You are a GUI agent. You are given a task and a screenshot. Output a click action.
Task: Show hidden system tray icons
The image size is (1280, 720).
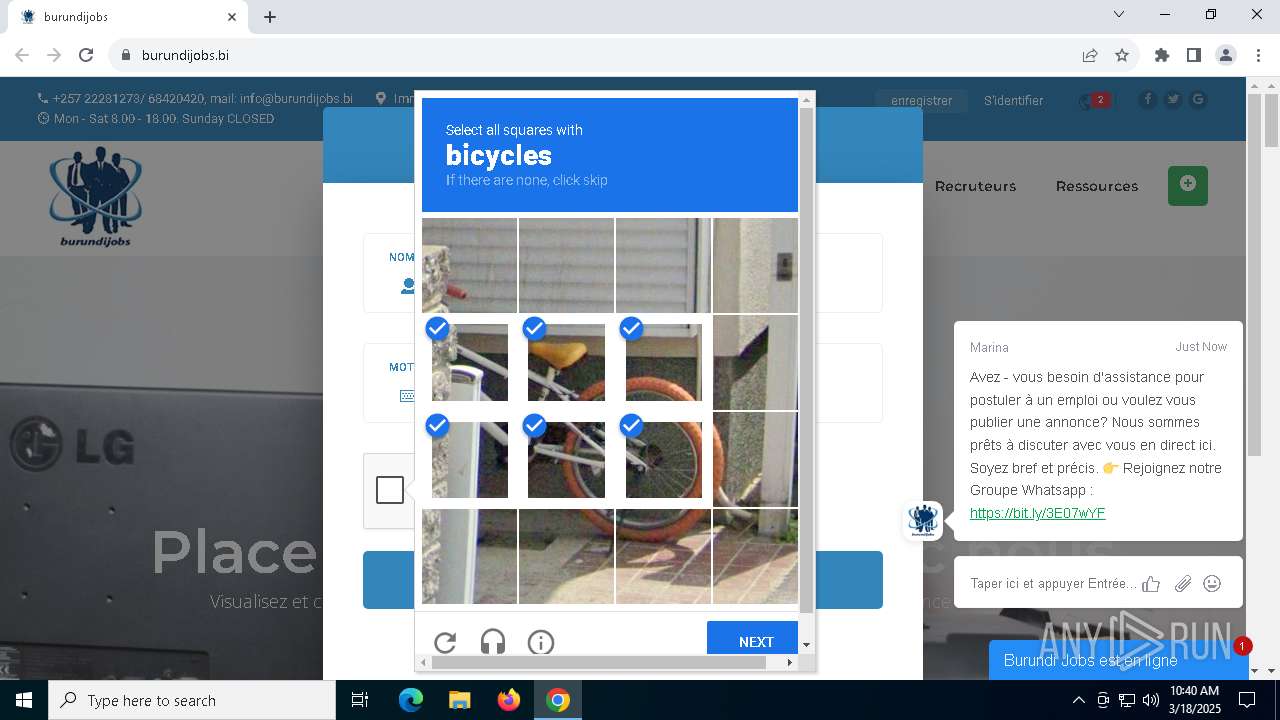1078,700
